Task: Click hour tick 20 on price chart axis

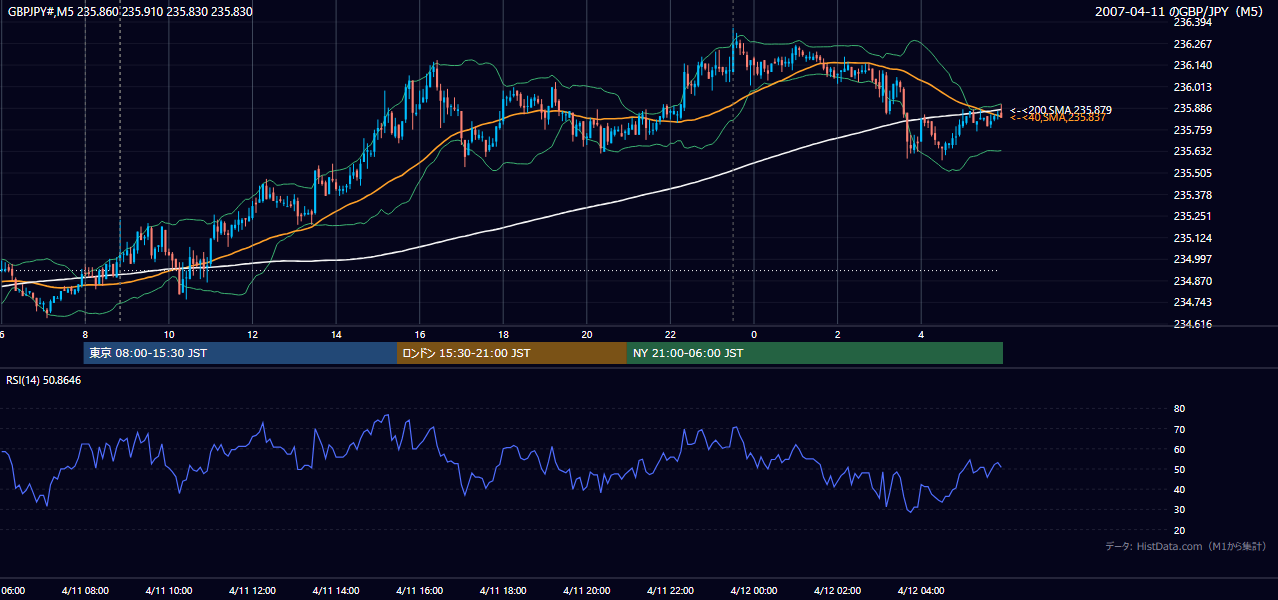Action: 587,334
